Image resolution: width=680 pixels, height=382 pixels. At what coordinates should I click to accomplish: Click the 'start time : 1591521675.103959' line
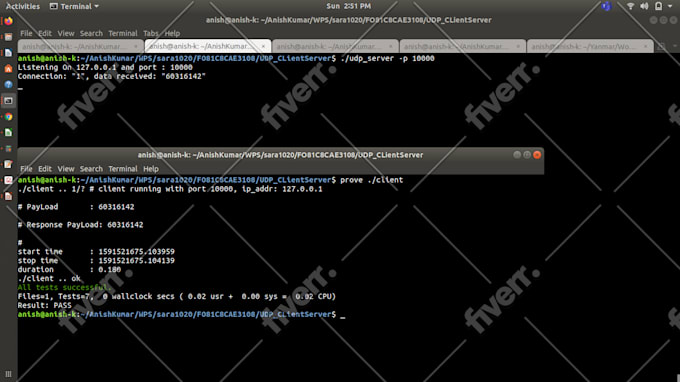(96, 251)
